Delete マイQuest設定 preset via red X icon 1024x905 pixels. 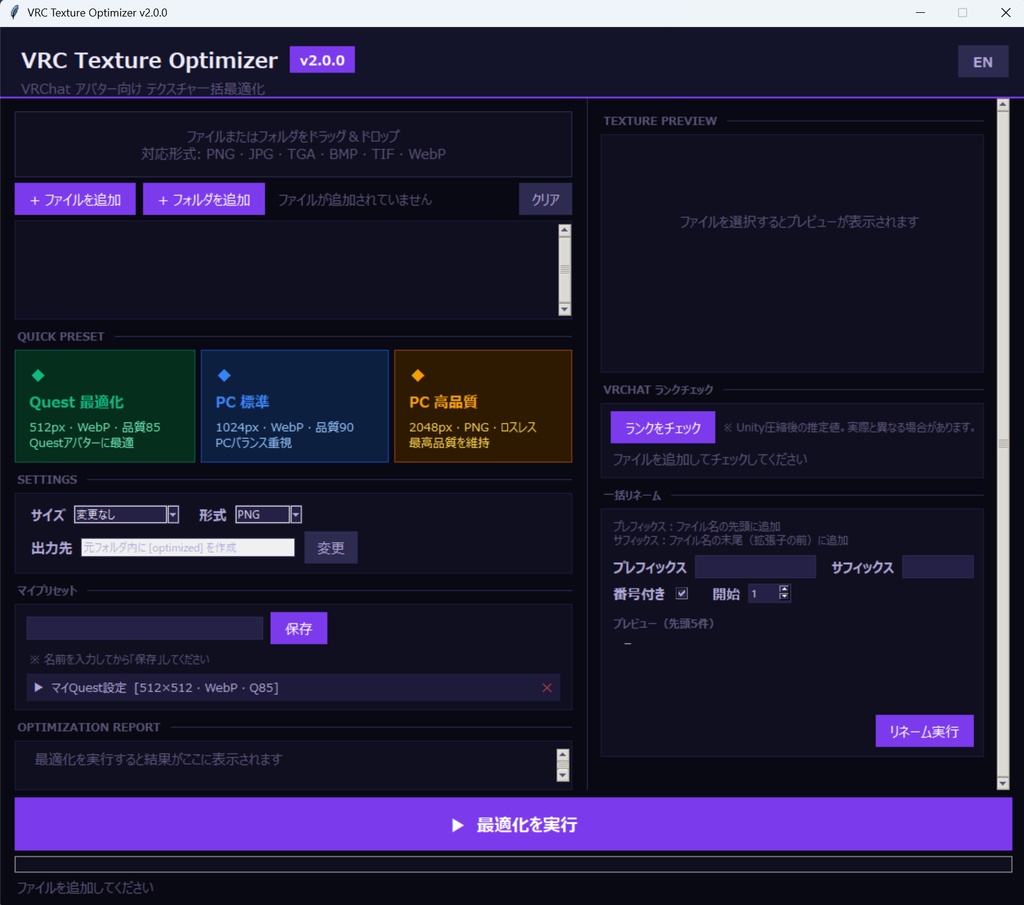click(547, 688)
